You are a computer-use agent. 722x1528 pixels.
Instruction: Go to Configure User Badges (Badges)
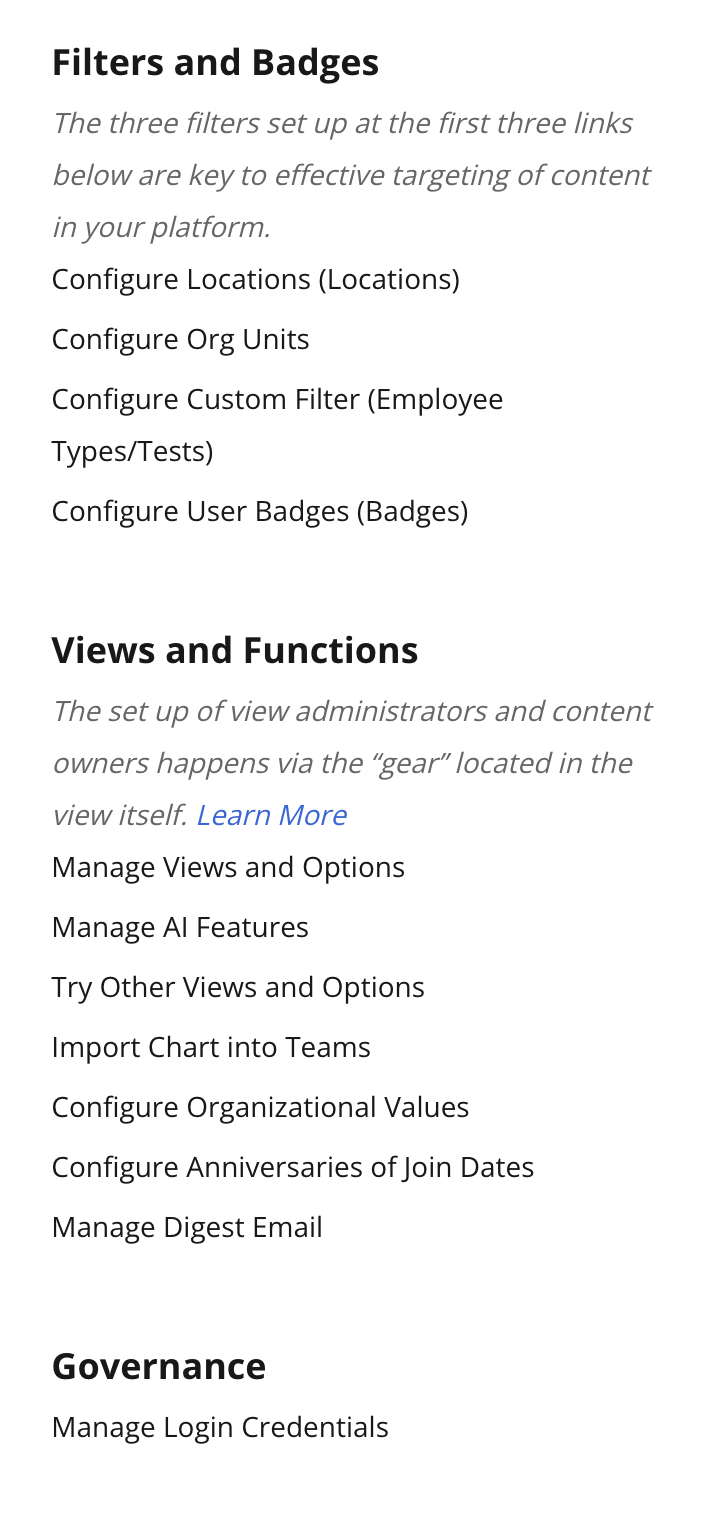(260, 512)
